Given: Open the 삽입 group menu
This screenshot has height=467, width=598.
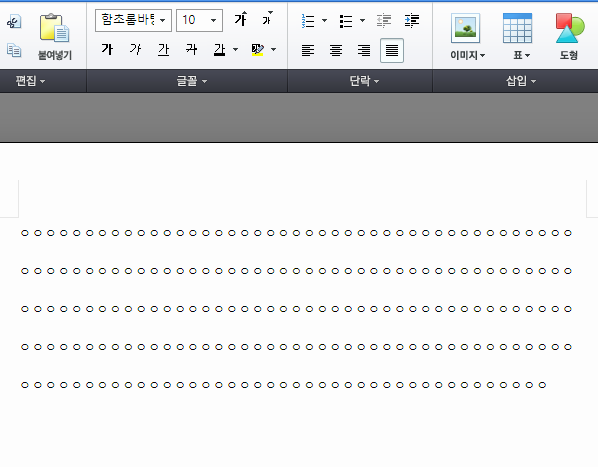Looking at the screenshot, I should click(x=521, y=81).
